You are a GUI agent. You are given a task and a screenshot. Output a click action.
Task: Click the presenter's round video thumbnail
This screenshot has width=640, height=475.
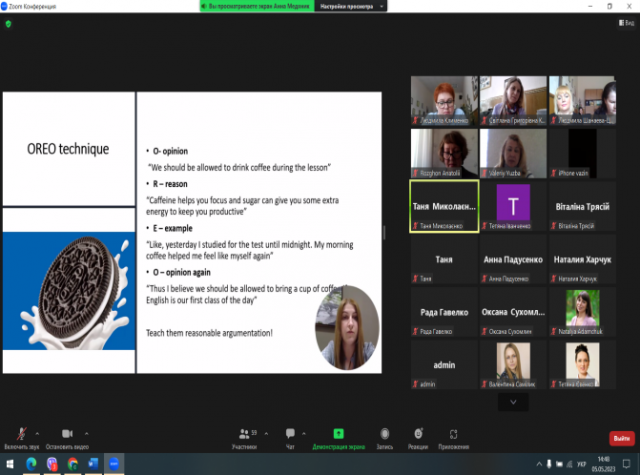347,324
